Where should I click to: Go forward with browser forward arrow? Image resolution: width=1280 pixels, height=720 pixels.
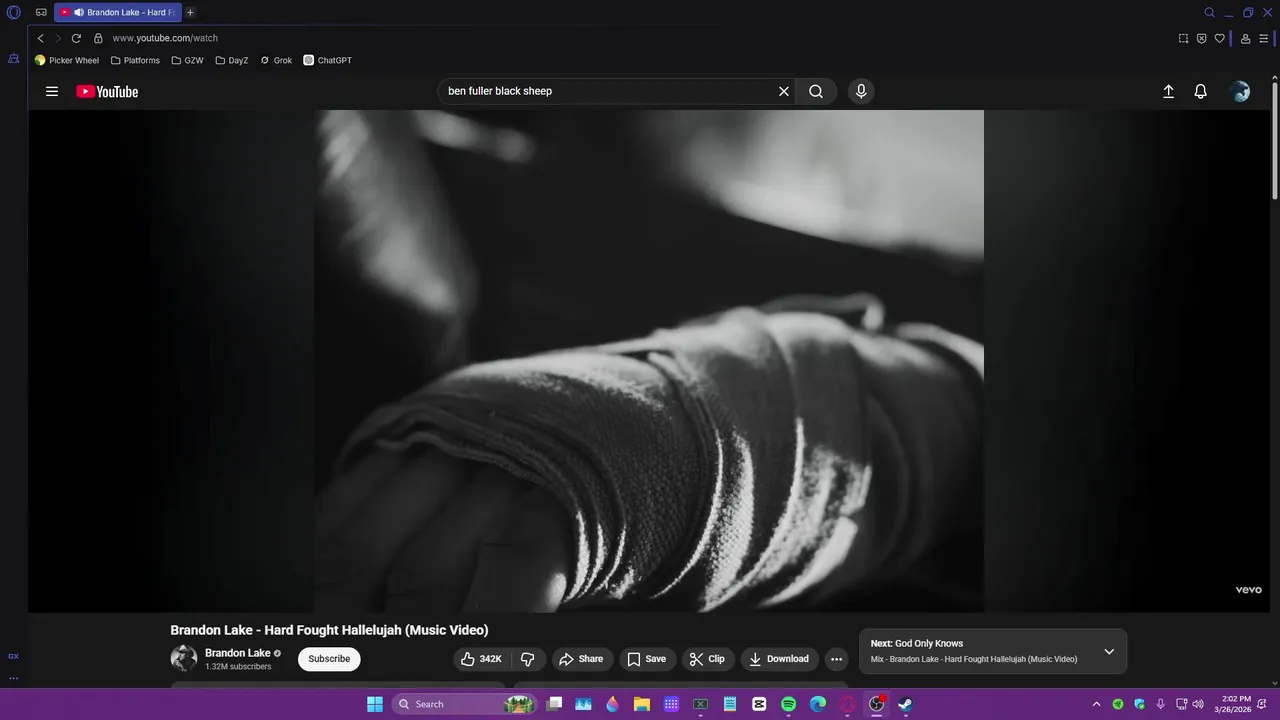tap(58, 38)
